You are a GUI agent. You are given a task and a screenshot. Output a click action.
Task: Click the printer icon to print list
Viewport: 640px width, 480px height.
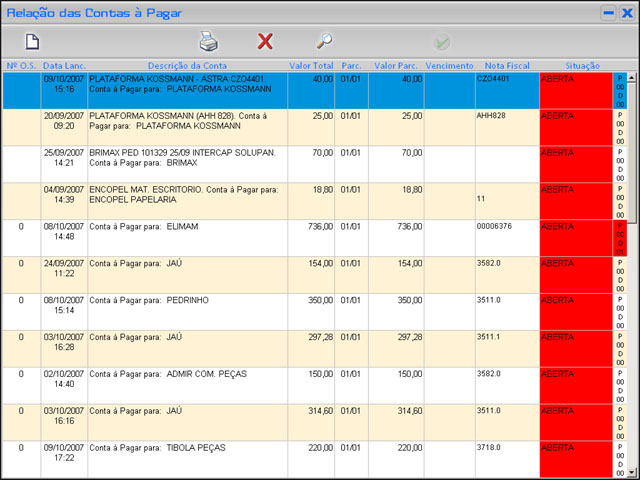(208, 41)
